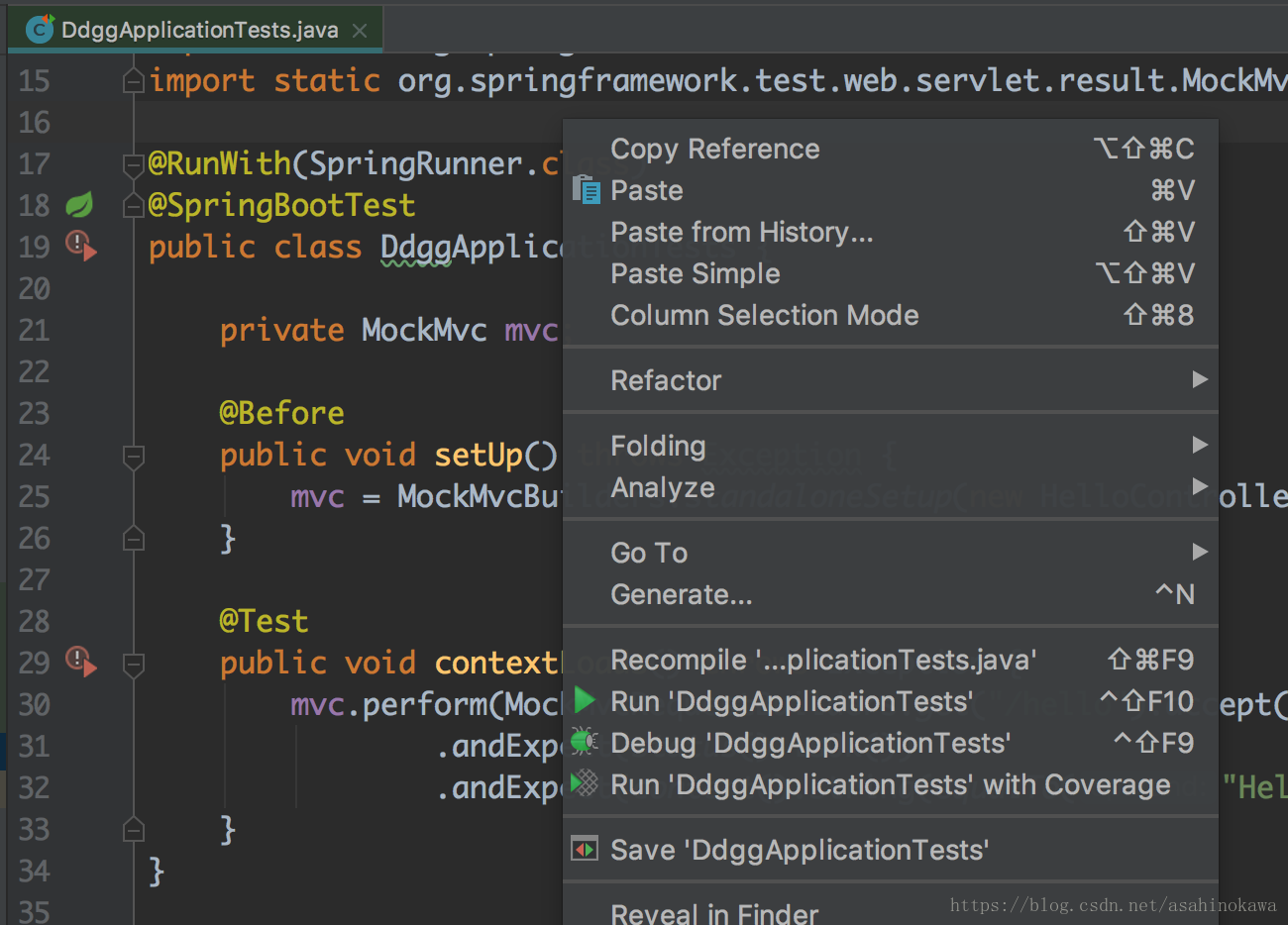The height and width of the screenshot is (925, 1288).
Task: Expand the Refactor submenu
Action: coord(891,379)
